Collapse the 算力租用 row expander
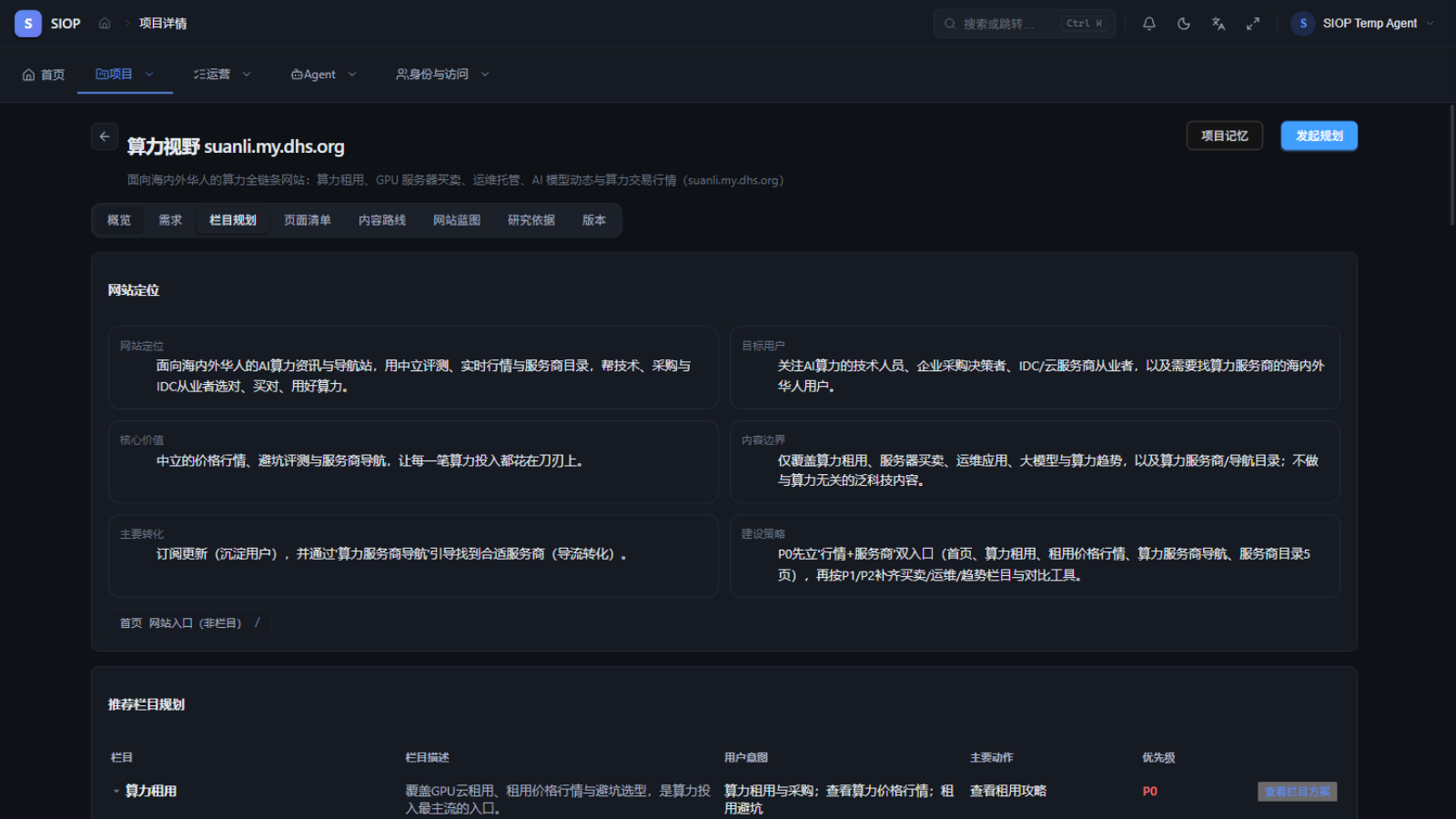The width and height of the screenshot is (1456, 819). pyautogui.click(x=116, y=792)
